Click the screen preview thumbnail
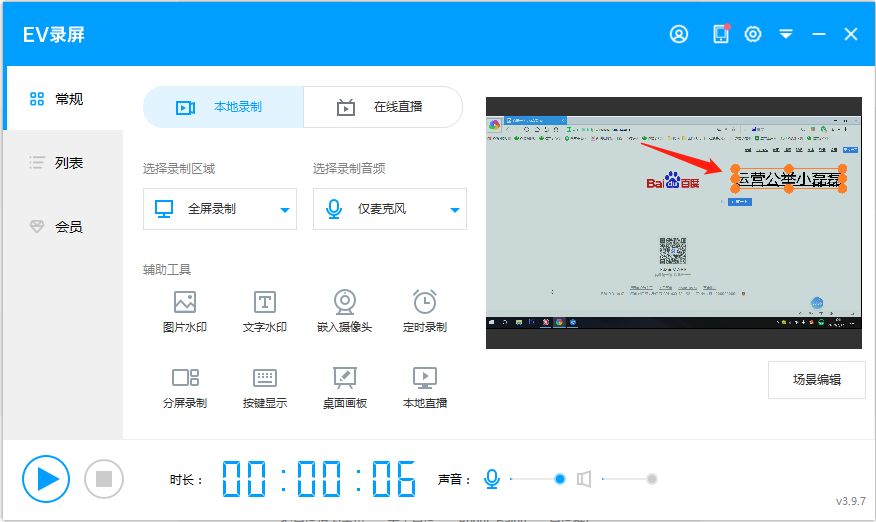876x522 pixels. (x=674, y=223)
